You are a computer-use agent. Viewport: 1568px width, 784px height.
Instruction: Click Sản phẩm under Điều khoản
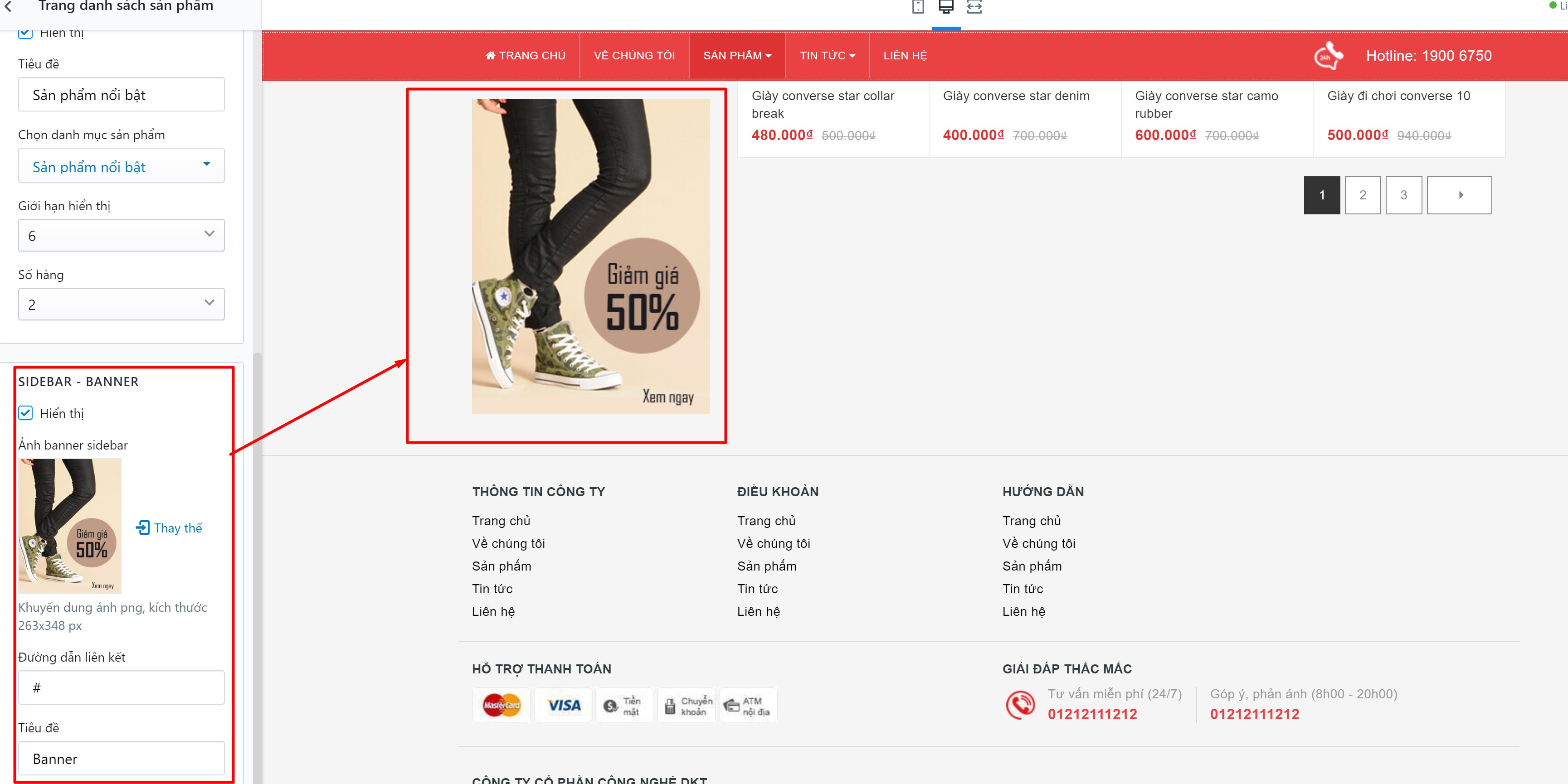coord(767,566)
